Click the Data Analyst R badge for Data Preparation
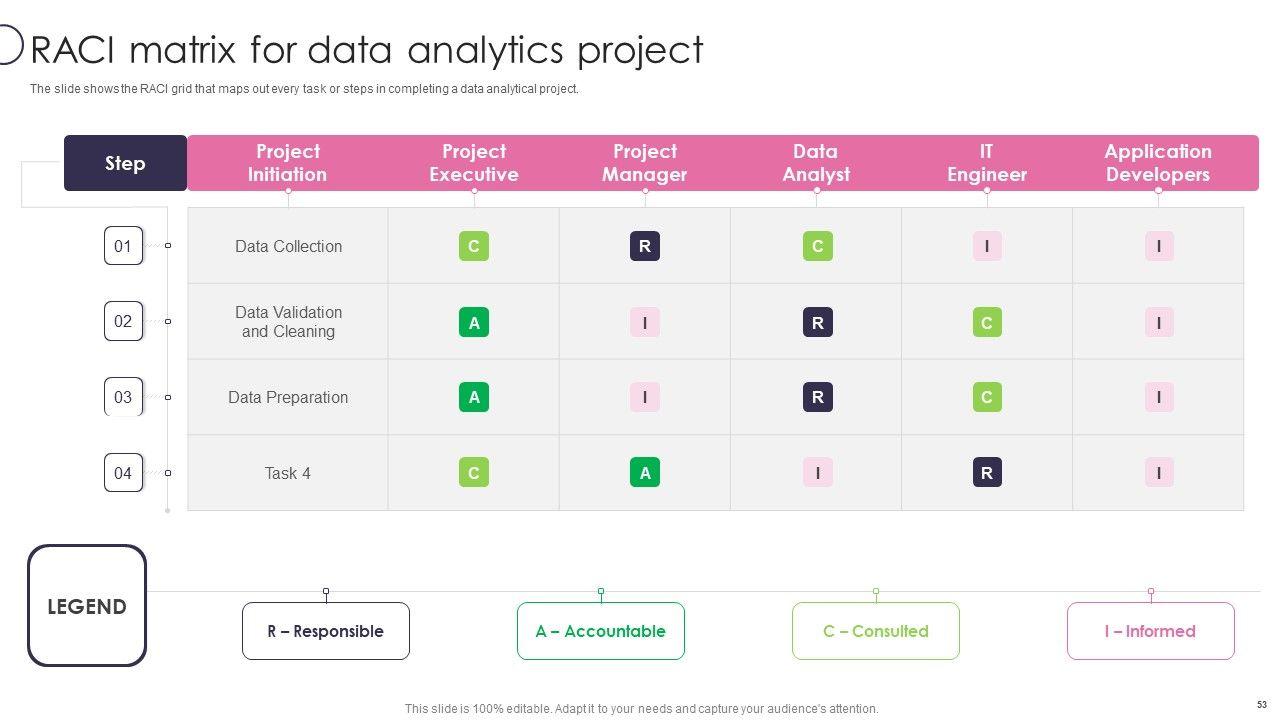This screenshot has height=720, width=1280. (817, 397)
